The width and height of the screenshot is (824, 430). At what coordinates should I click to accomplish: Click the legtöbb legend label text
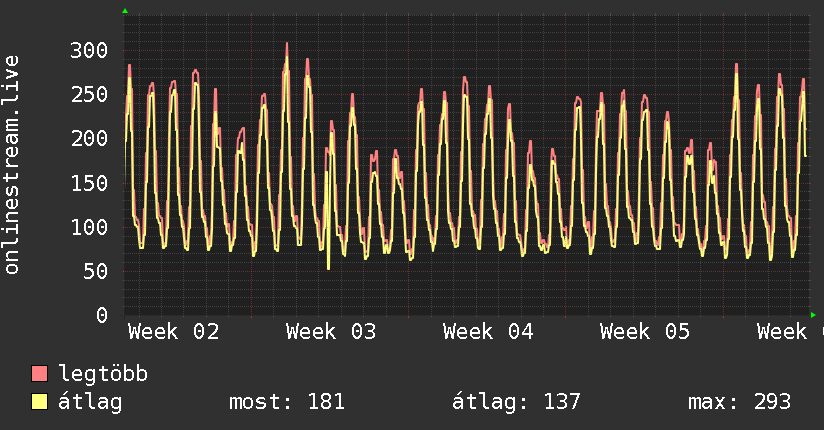coord(104,375)
